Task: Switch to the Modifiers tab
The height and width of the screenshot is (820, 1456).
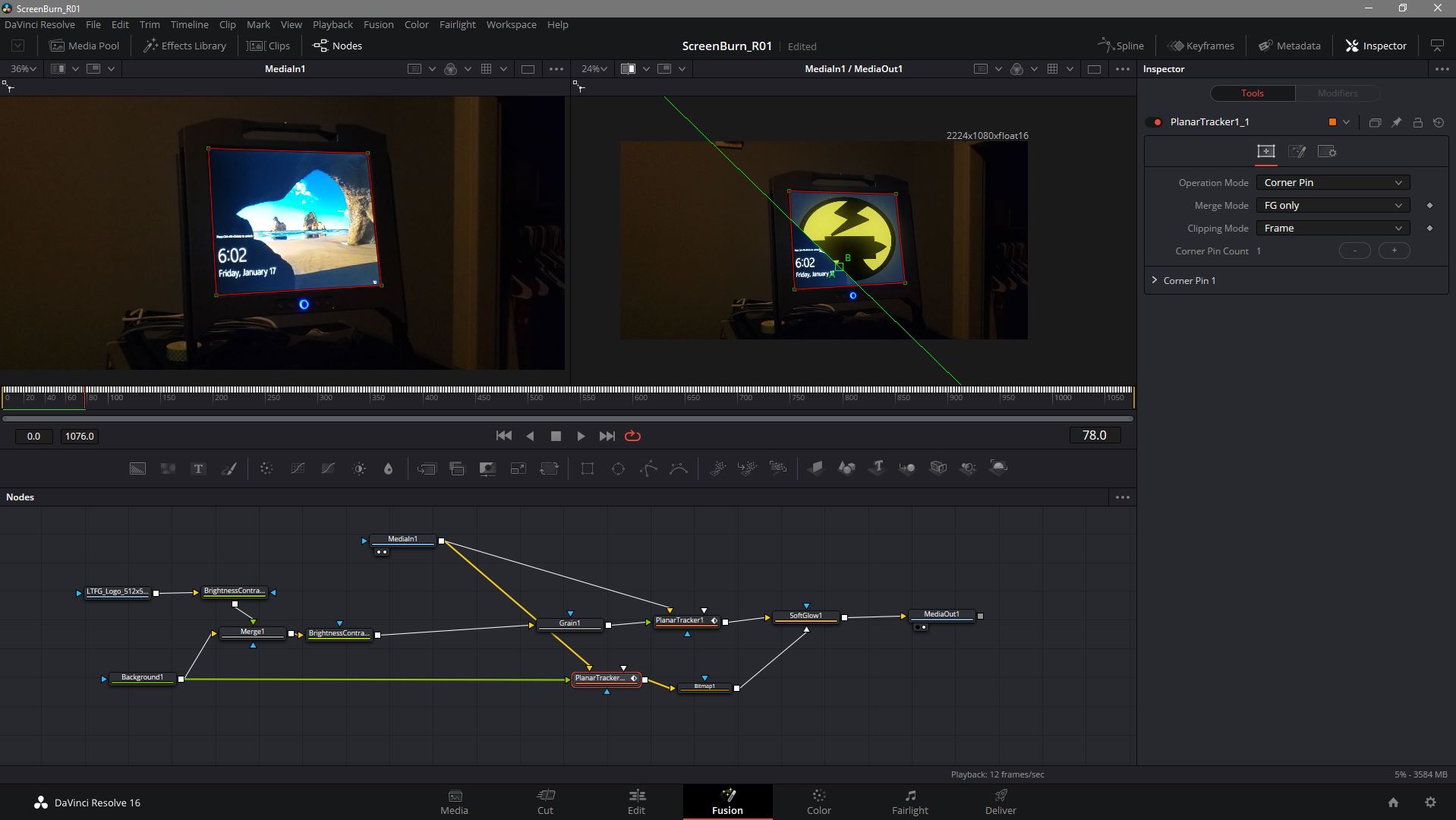Action: pos(1337,93)
